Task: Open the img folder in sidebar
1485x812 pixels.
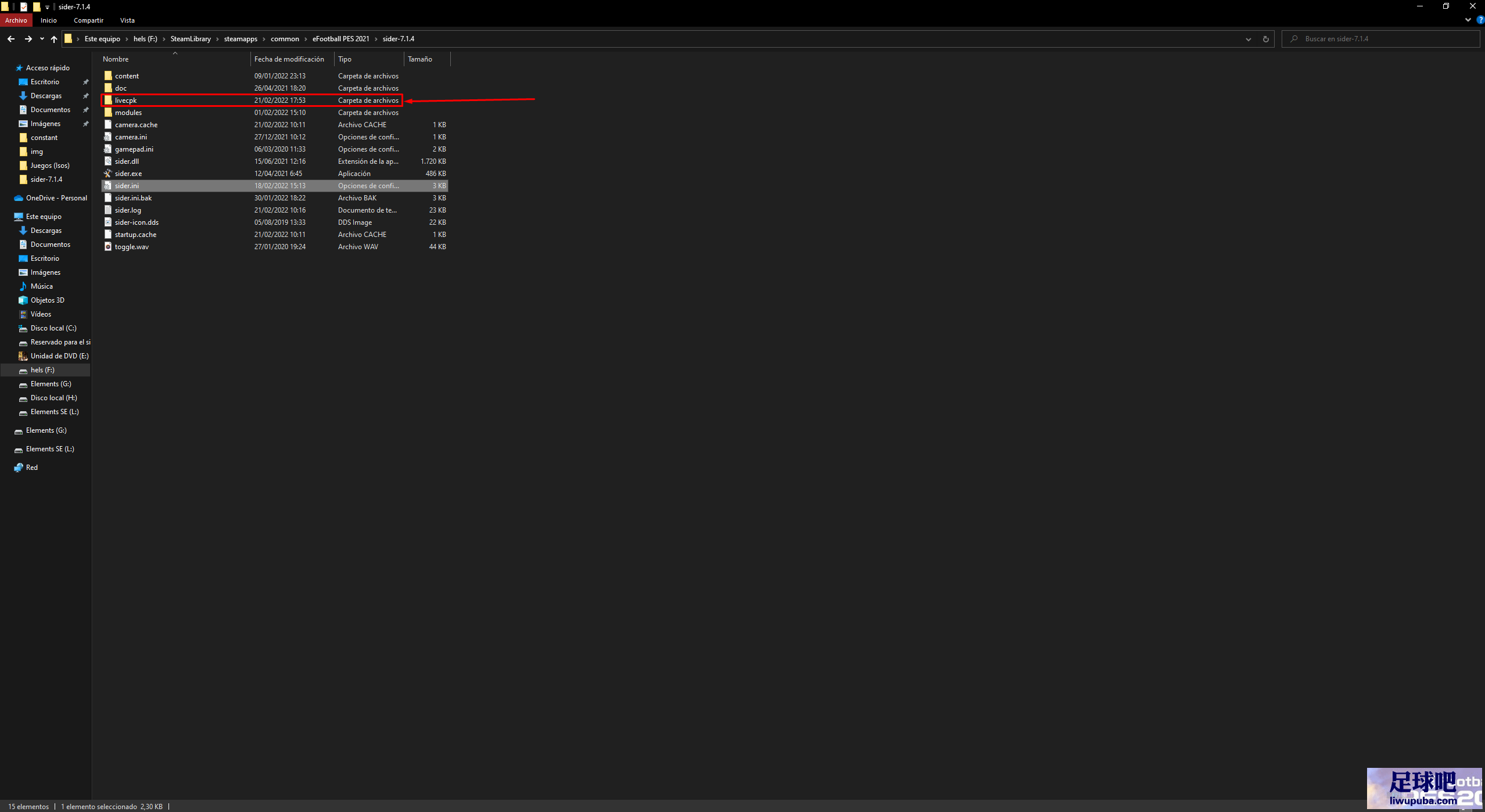Action: tap(37, 152)
